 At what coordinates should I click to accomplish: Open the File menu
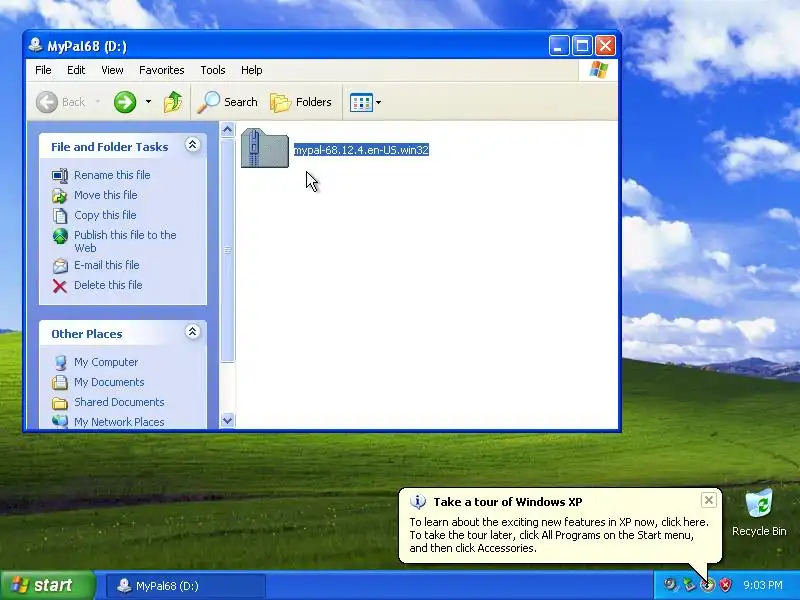(x=43, y=70)
